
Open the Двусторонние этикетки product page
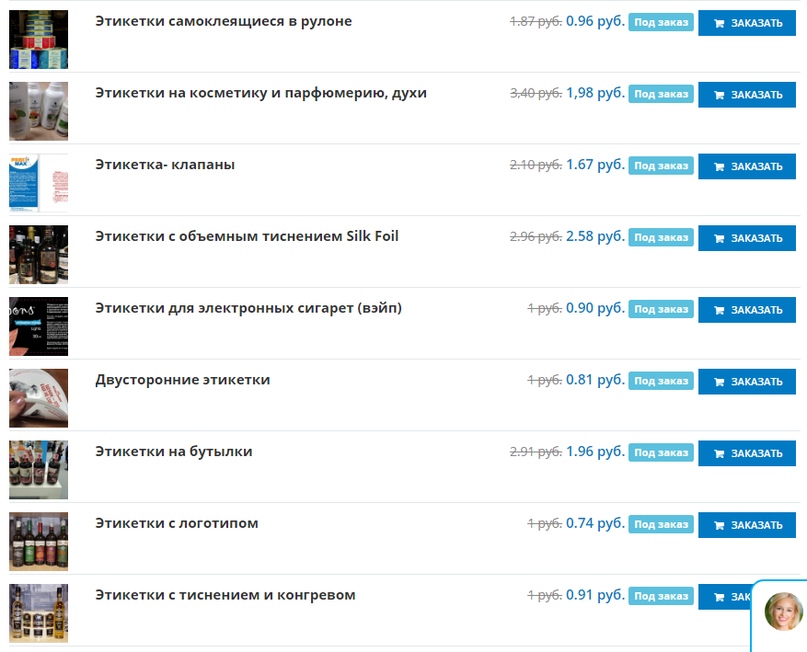[183, 380]
